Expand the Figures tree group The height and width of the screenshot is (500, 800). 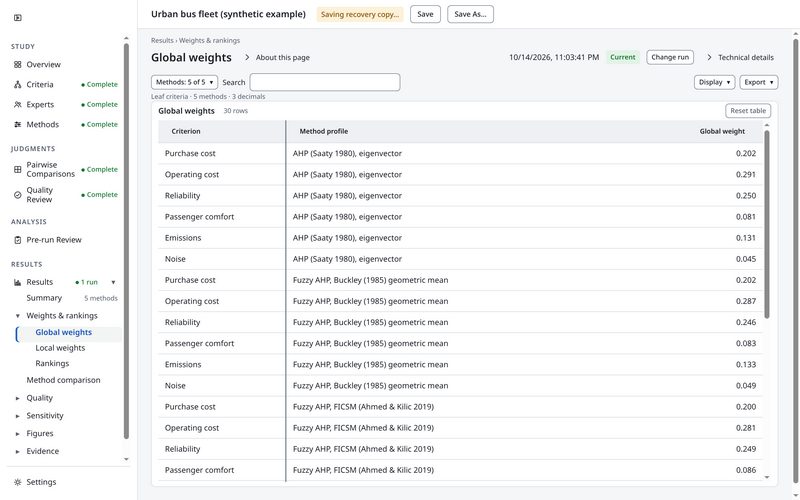pyautogui.click(x=18, y=434)
